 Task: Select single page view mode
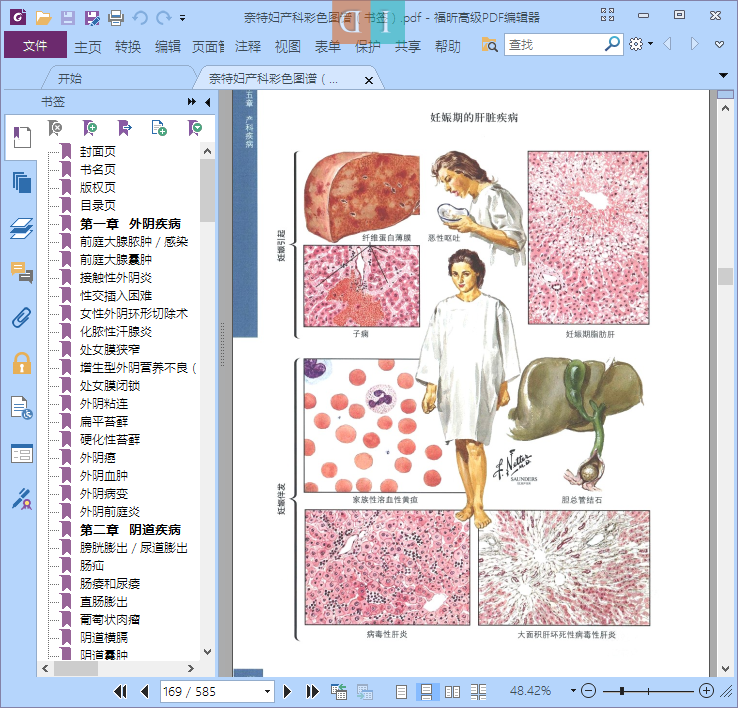coord(401,692)
